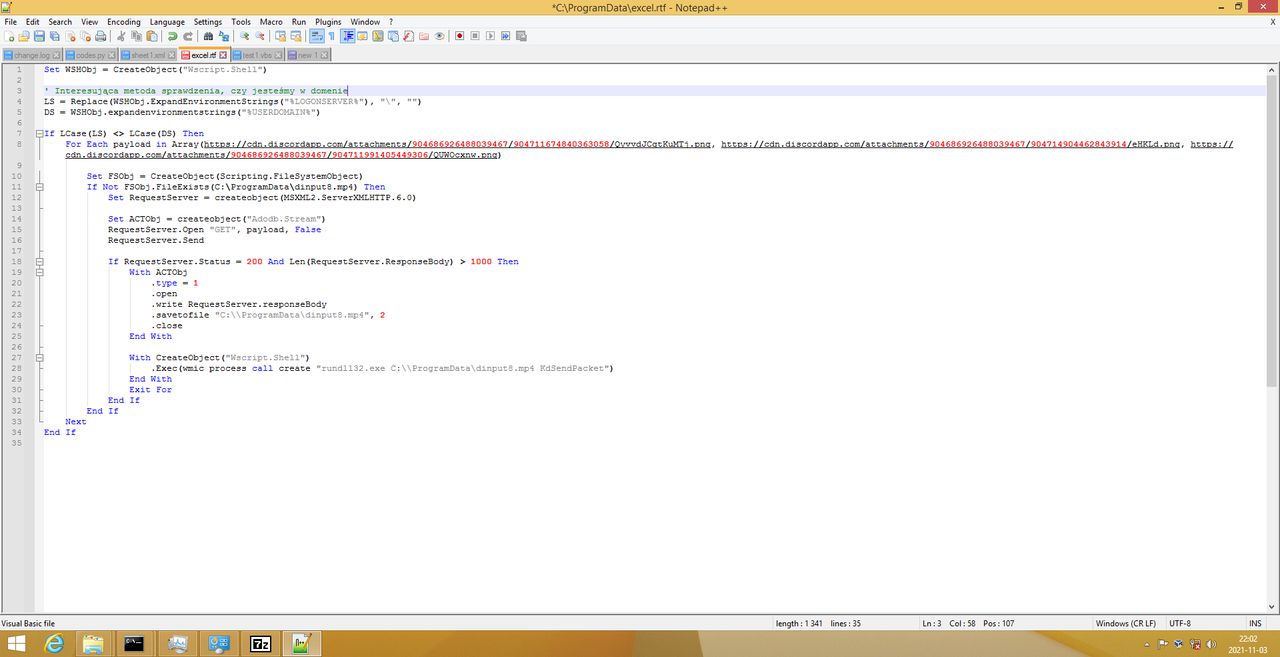Click the Playback macro icon
1280x657 pixels.
click(x=490, y=36)
